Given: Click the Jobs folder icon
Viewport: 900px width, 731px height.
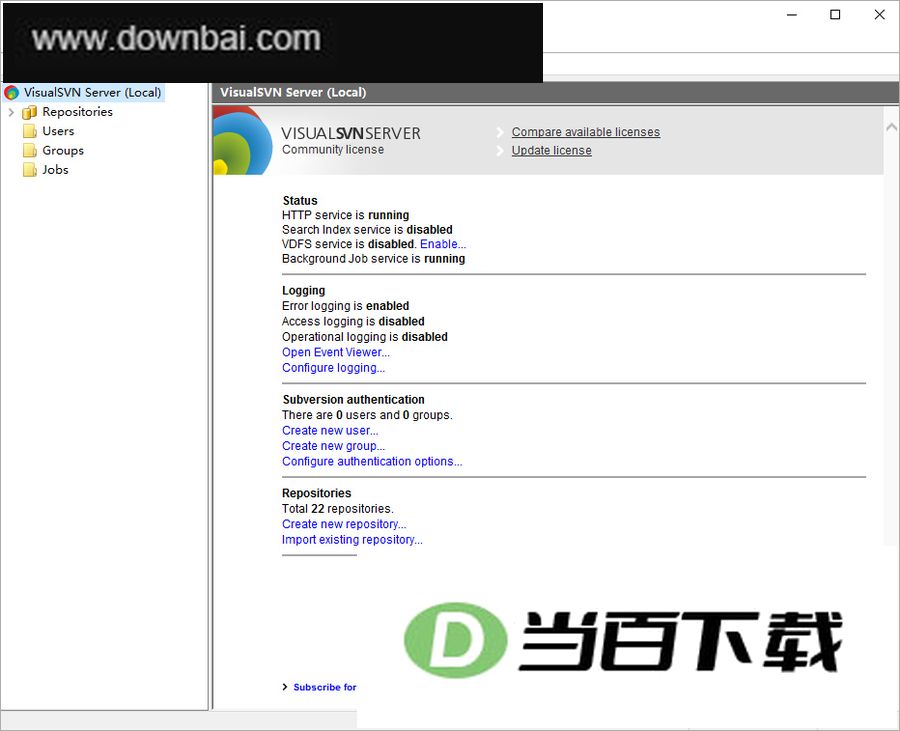Looking at the screenshot, I should point(30,170).
